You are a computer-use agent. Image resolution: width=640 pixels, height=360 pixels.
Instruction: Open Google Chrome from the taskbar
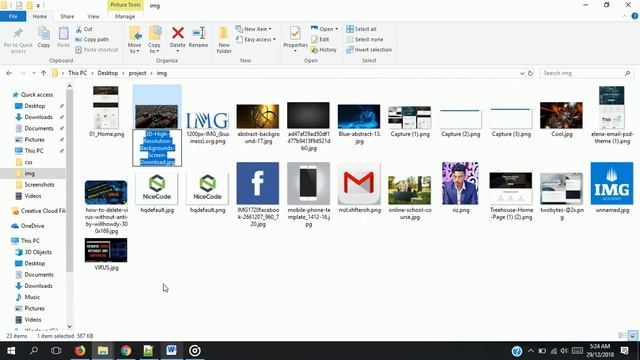point(126,351)
